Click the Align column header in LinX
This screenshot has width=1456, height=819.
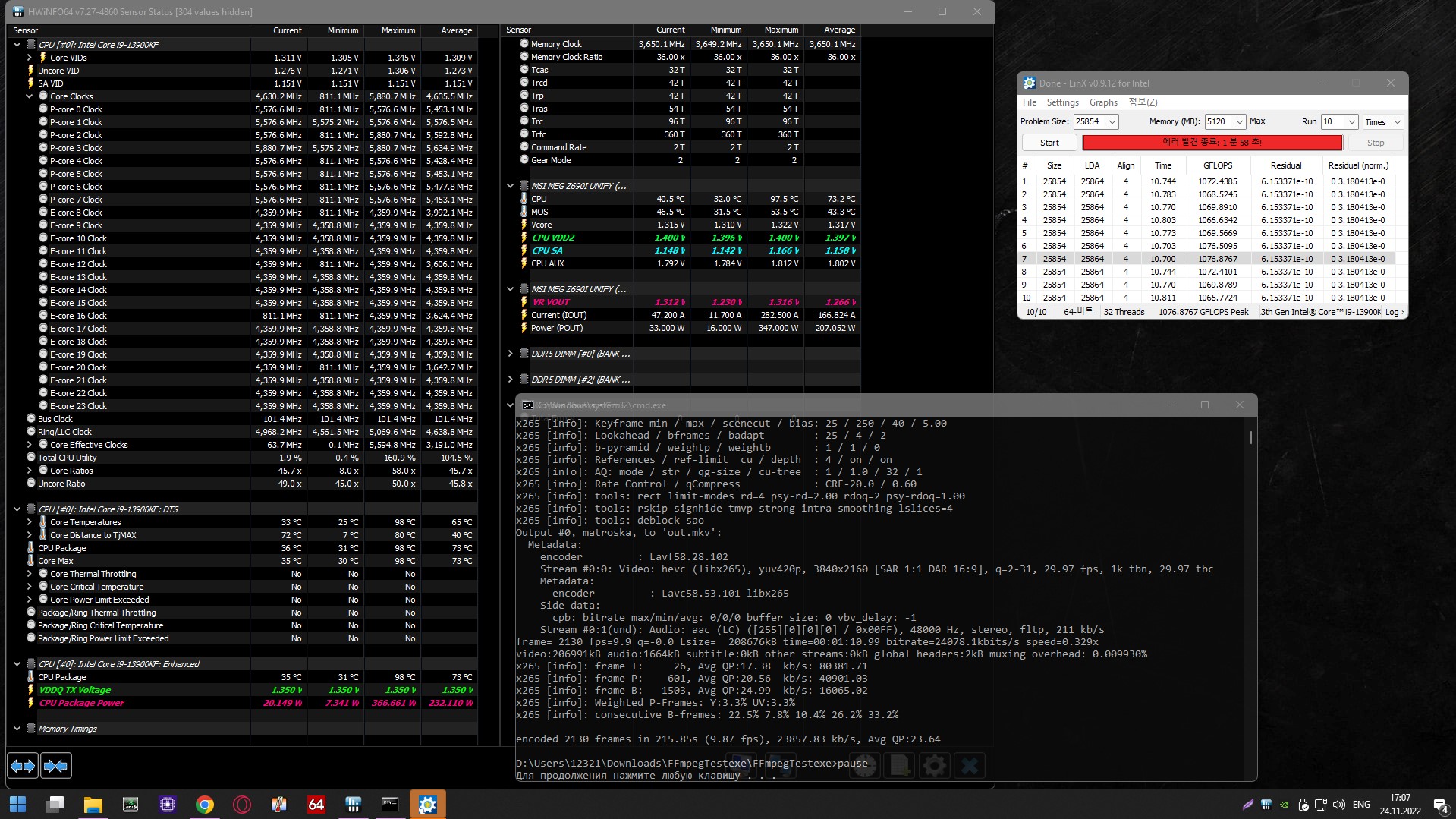(1126, 165)
